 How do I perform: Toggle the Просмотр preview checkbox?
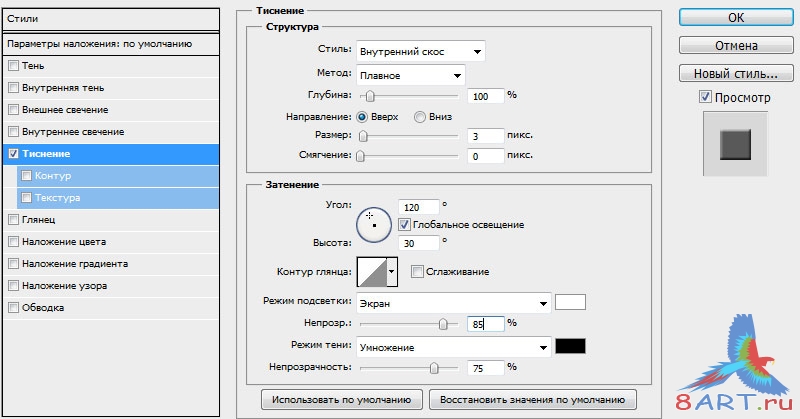pyautogui.click(x=705, y=97)
